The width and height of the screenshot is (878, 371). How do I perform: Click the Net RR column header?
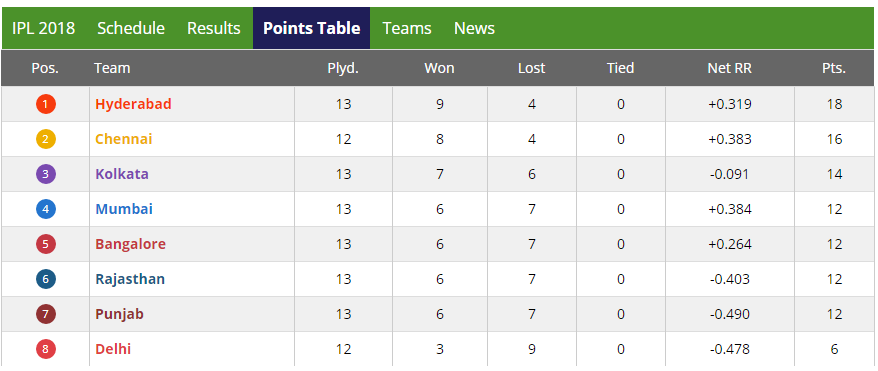tap(730, 68)
